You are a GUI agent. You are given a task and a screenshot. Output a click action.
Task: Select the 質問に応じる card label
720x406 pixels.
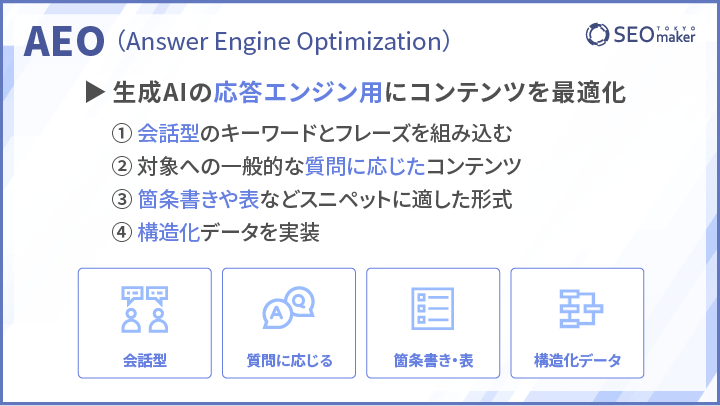tap(289, 361)
